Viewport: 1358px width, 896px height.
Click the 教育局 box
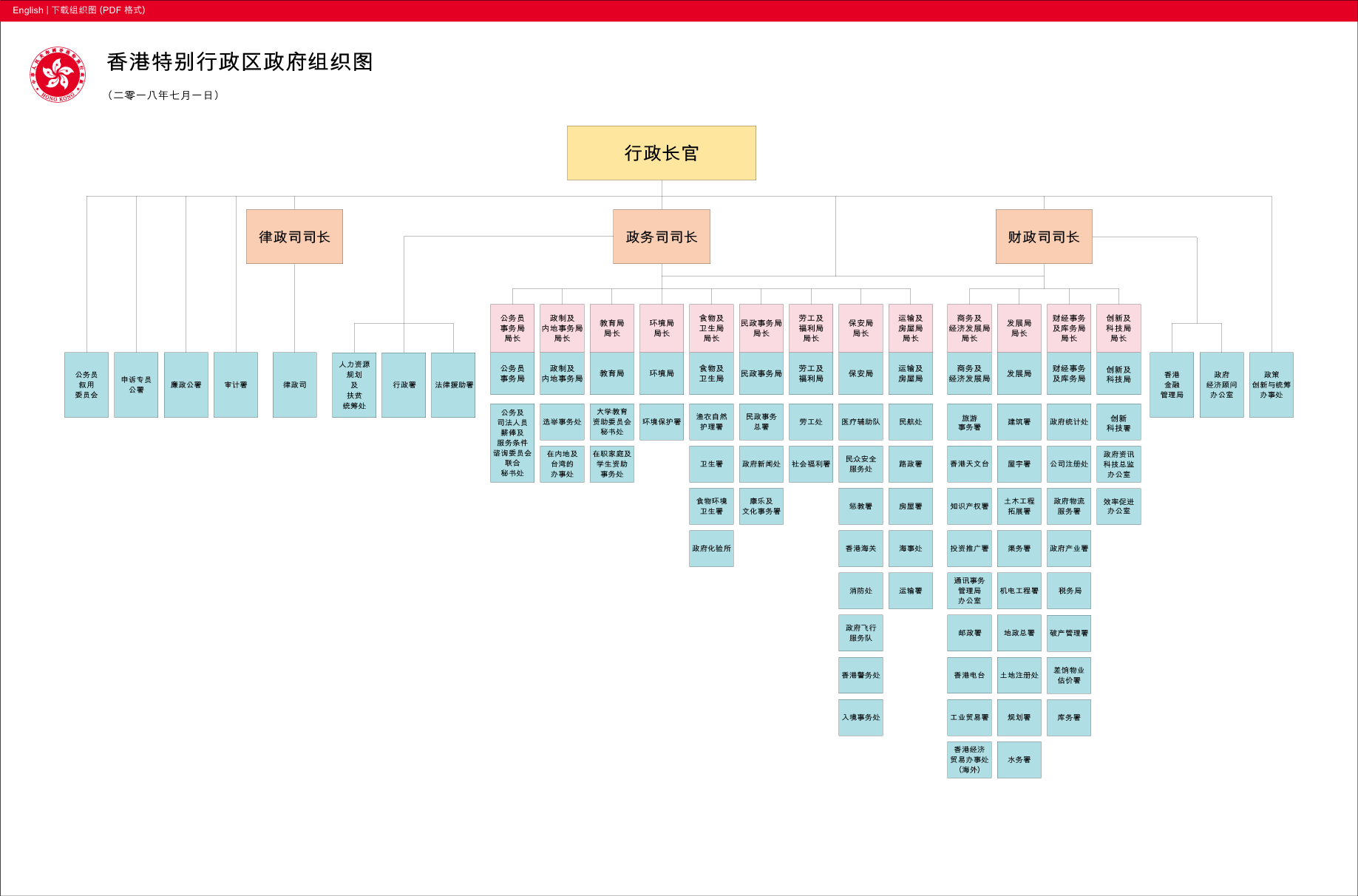click(612, 373)
